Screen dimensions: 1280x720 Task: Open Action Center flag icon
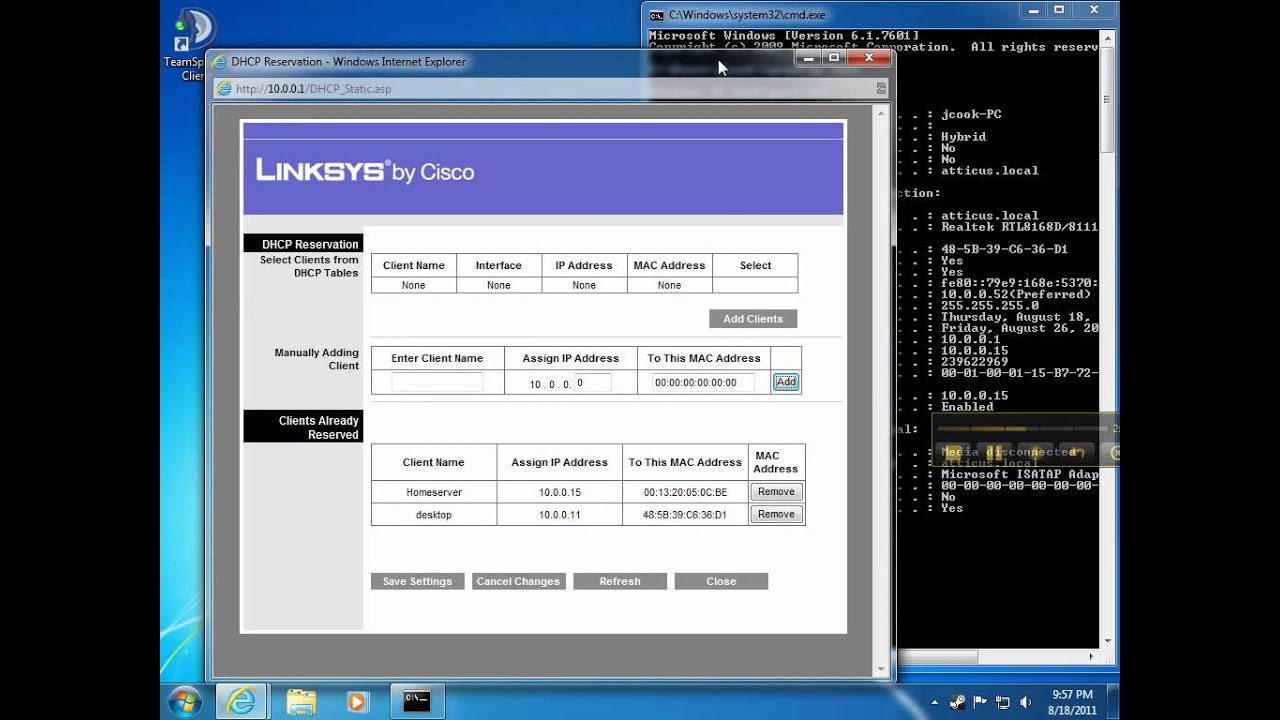(980, 702)
